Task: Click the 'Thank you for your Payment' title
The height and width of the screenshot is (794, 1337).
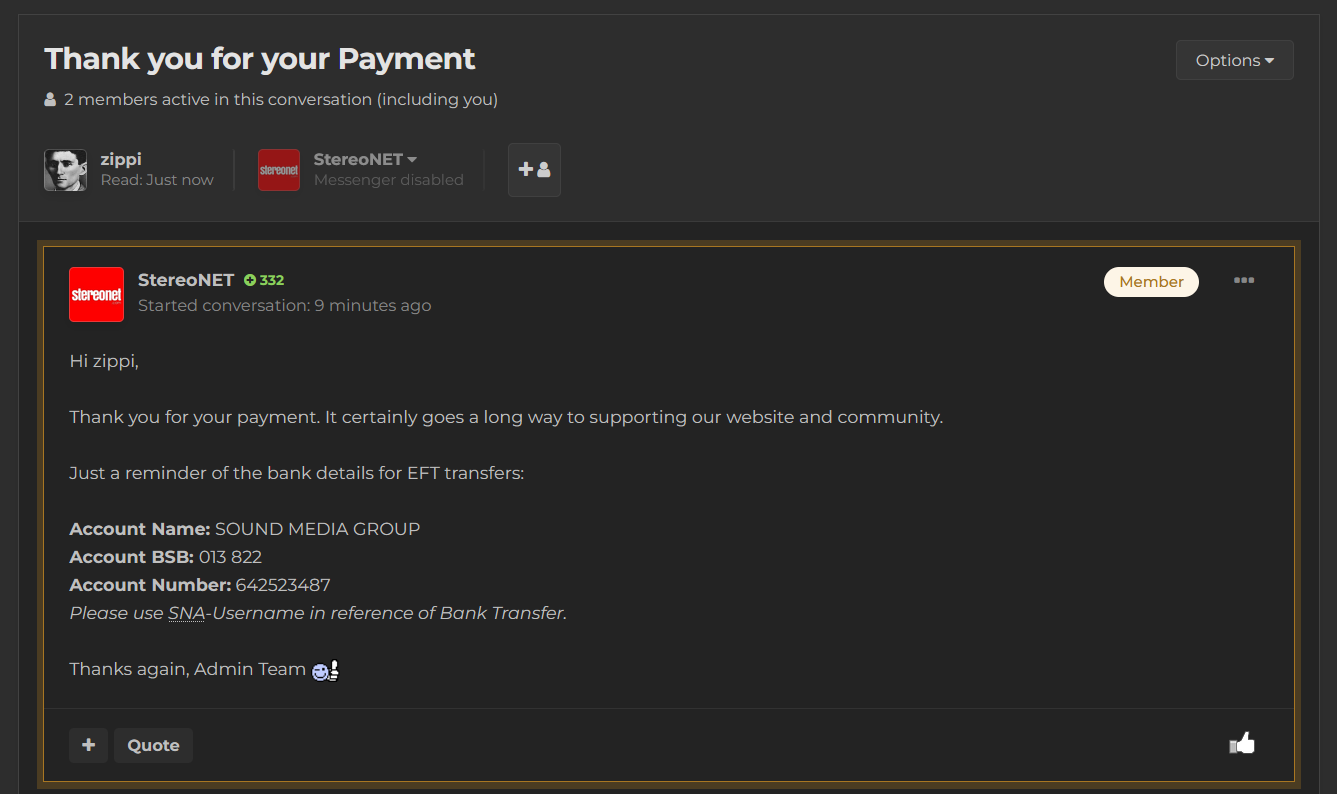Action: tap(260, 59)
